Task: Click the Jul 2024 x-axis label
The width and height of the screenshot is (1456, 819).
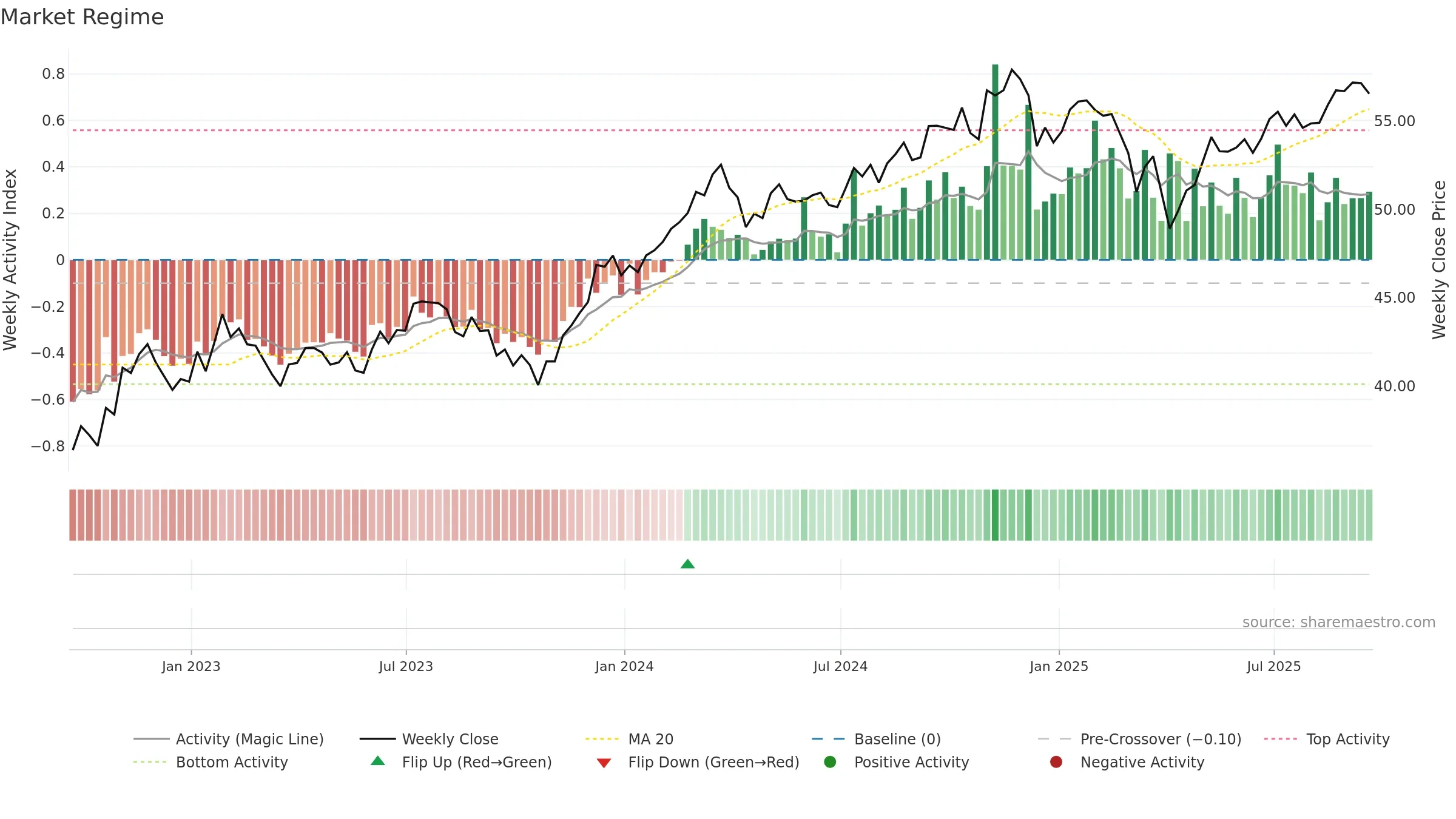Action: (x=840, y=666)
